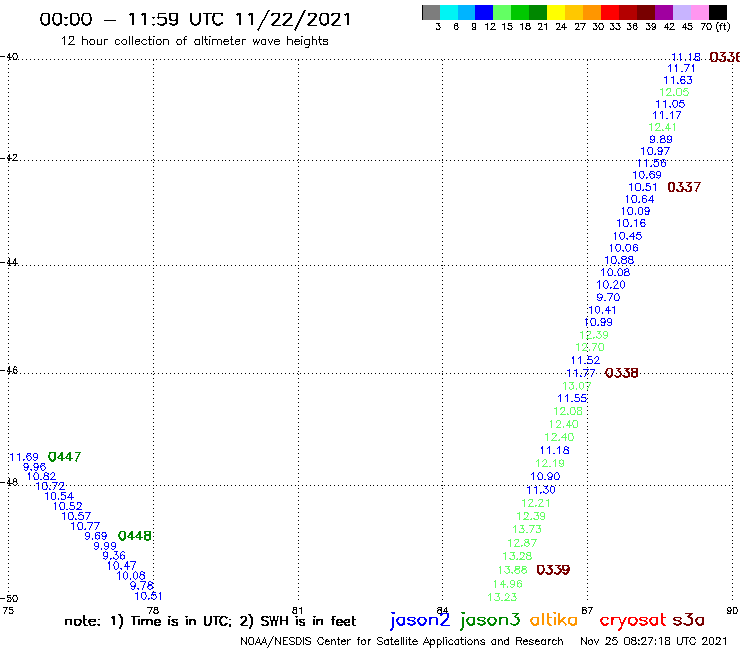Click the wave height value 11.05
The width and height of the screenshot is (740, 650).
[x=670, y=104]
